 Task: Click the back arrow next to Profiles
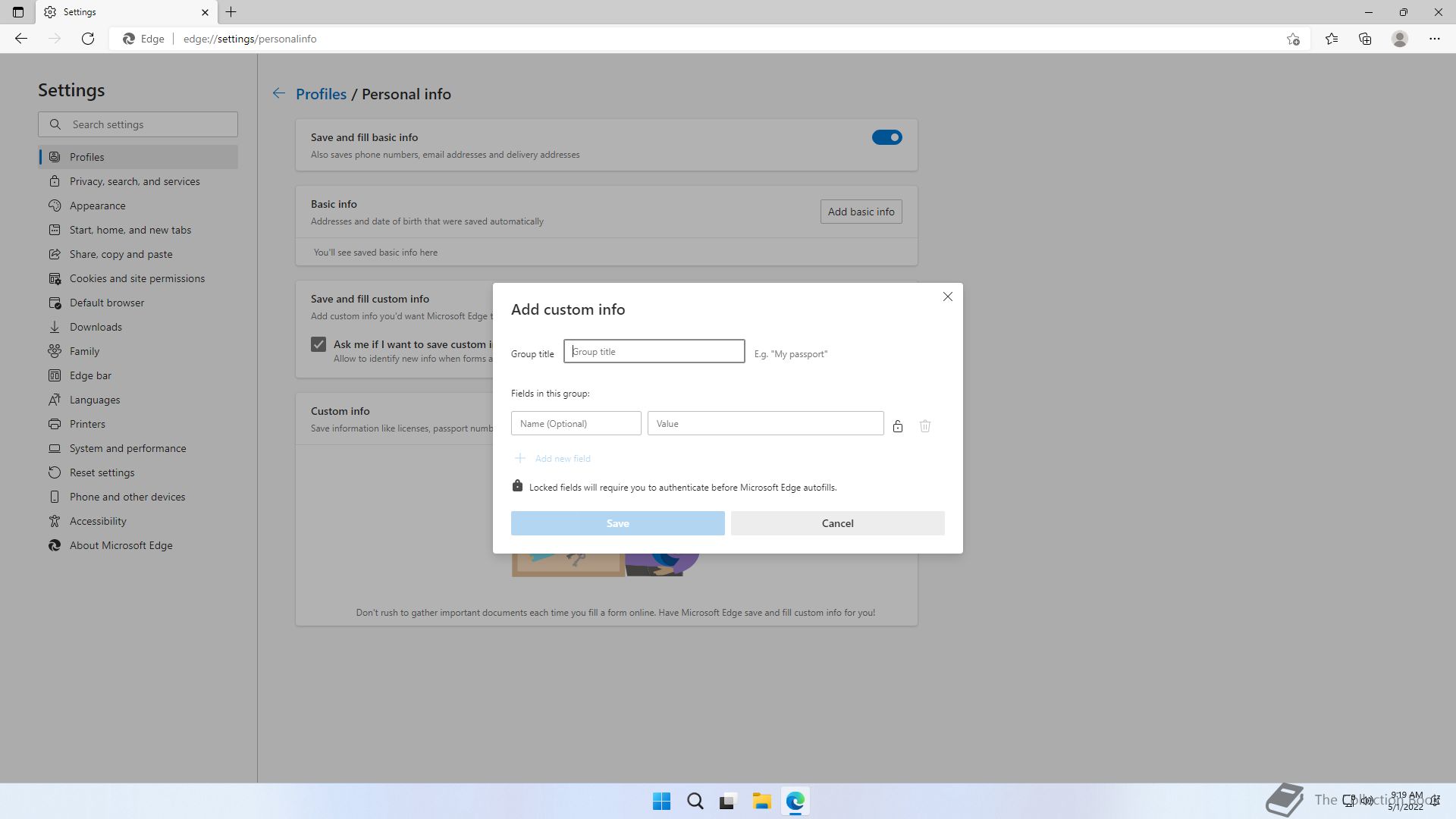click(x=279, y=94)
